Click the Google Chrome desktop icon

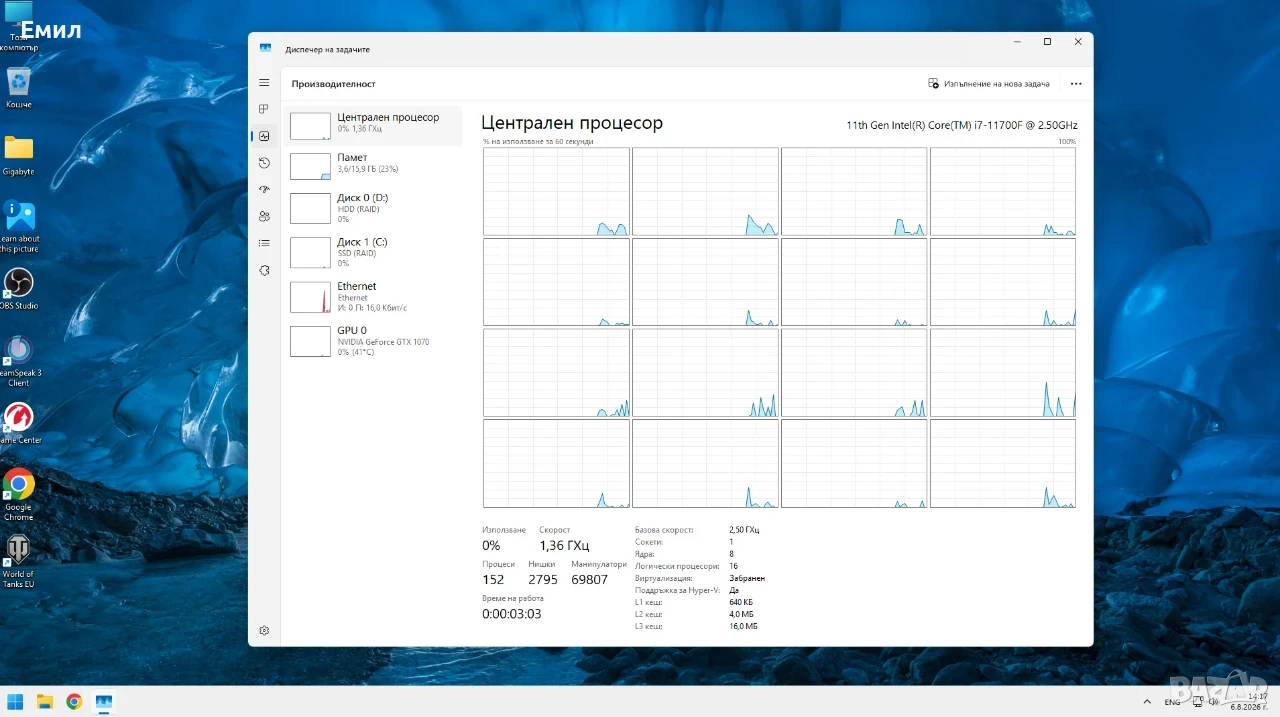[19, 495]
